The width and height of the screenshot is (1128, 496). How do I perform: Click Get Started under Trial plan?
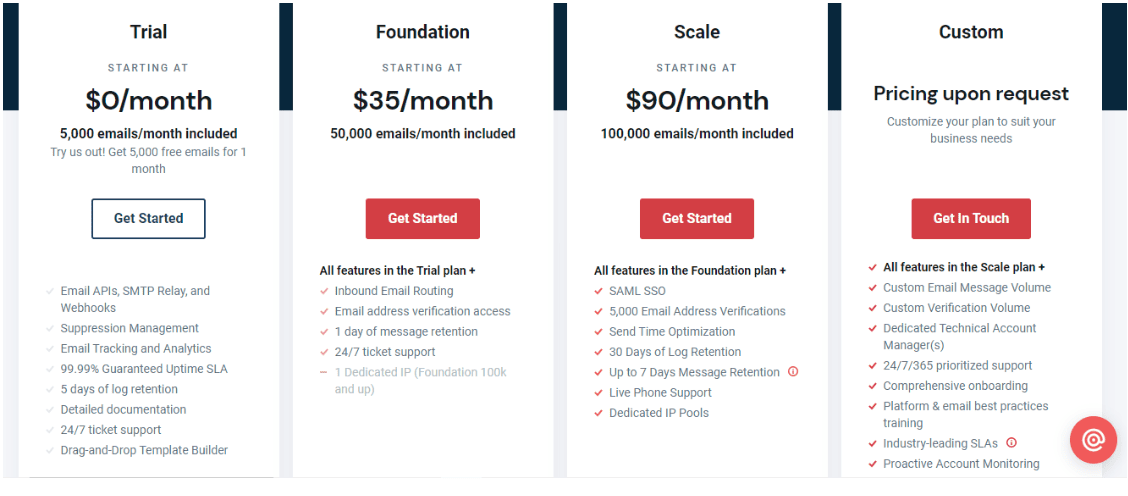pyautogui.click(x=148, y=218)
